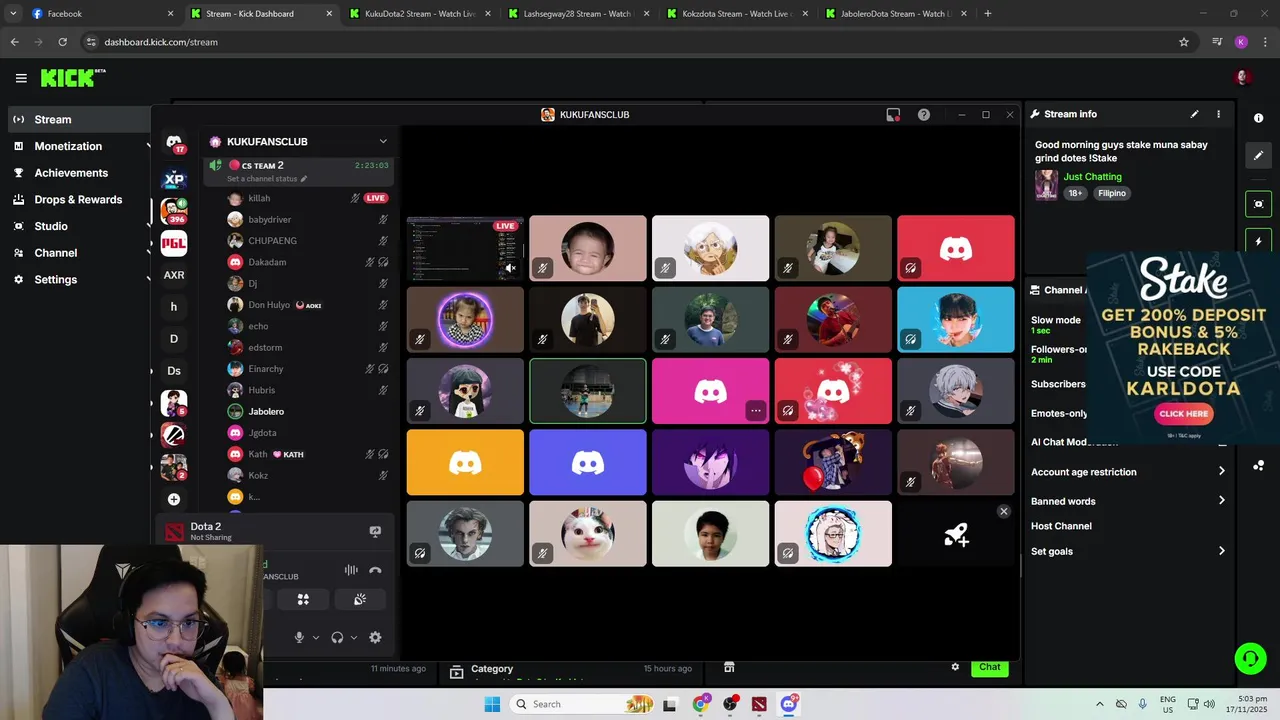The width and height of the screenshot is (1280, 720).
Task: Open Stream info three-dot menu
Action: pos(1218,114)
